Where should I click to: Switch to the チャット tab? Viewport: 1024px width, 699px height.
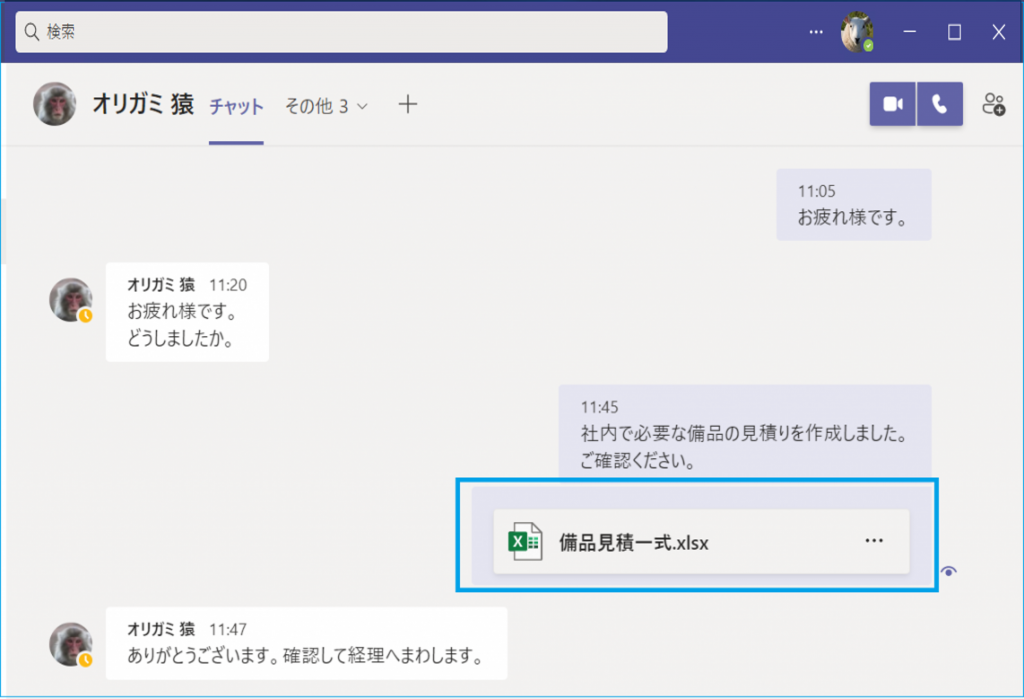point(236,106)
